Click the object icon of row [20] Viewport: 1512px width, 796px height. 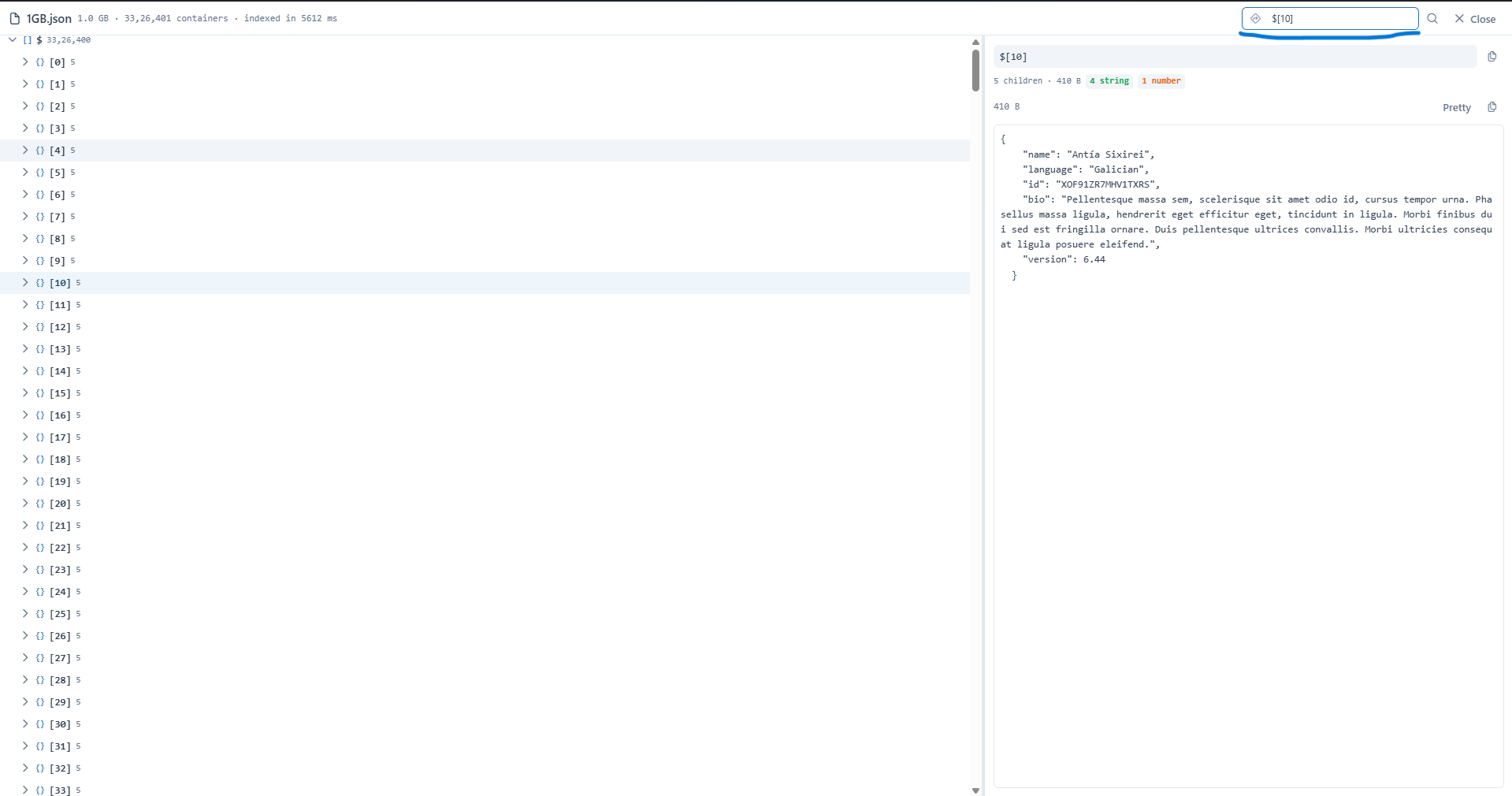point(40,504)
